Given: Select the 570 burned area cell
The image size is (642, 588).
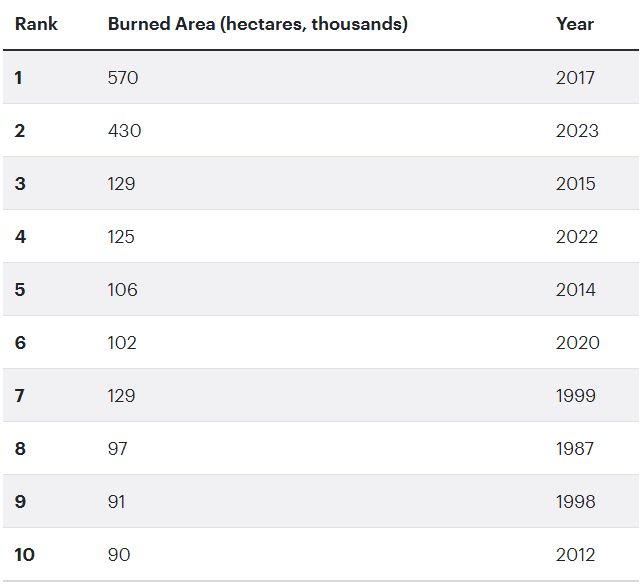Looking at the screenshot, I should (122, 78).
